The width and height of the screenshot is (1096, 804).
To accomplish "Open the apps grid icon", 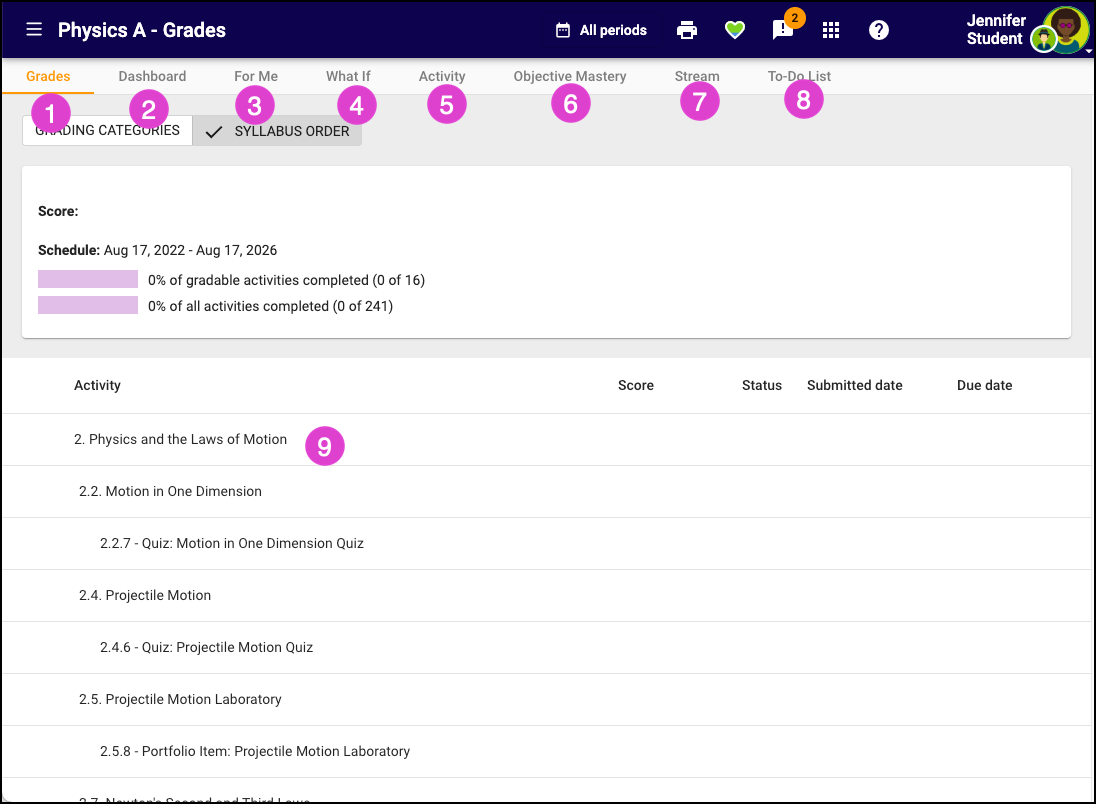I will [830, 30].
